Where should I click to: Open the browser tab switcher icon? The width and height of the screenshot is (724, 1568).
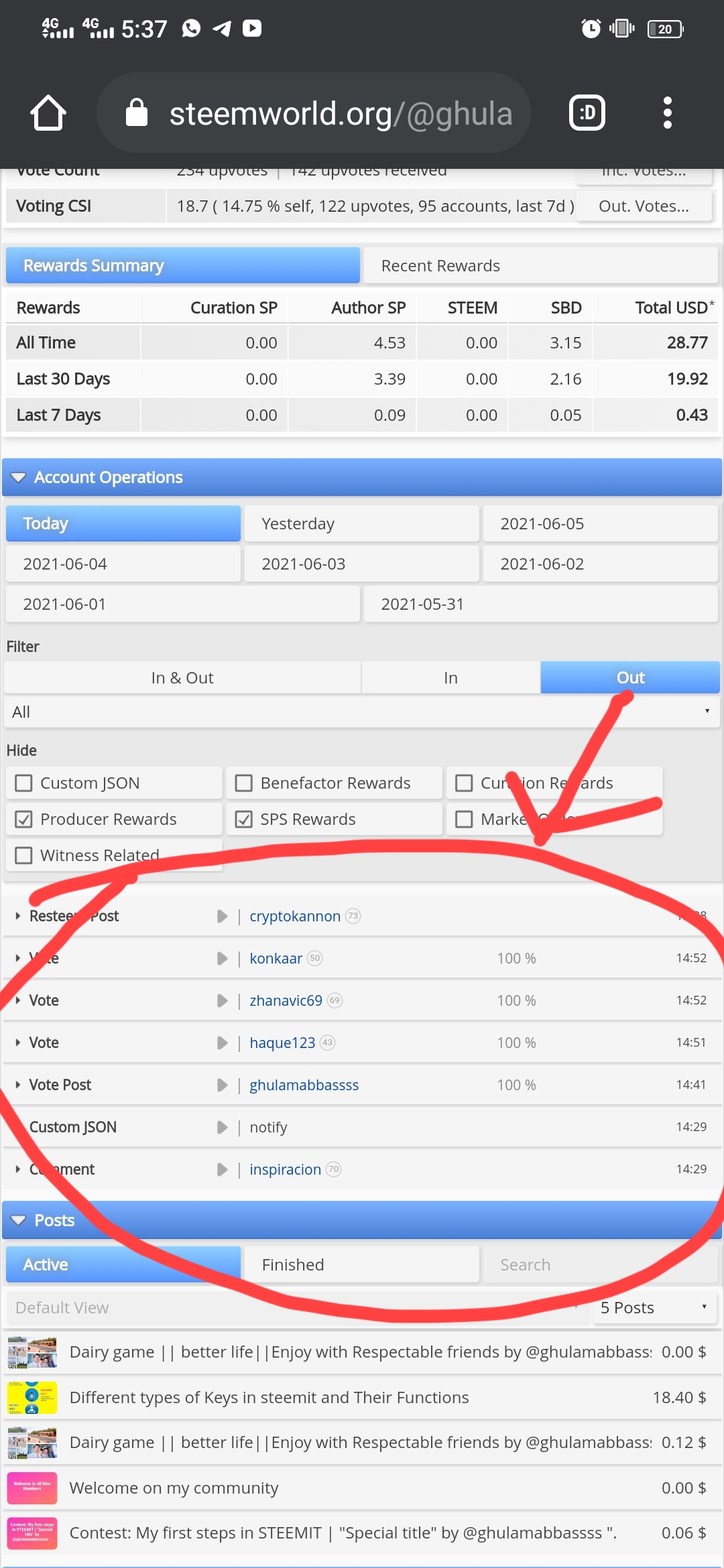(x=587, y=113)
